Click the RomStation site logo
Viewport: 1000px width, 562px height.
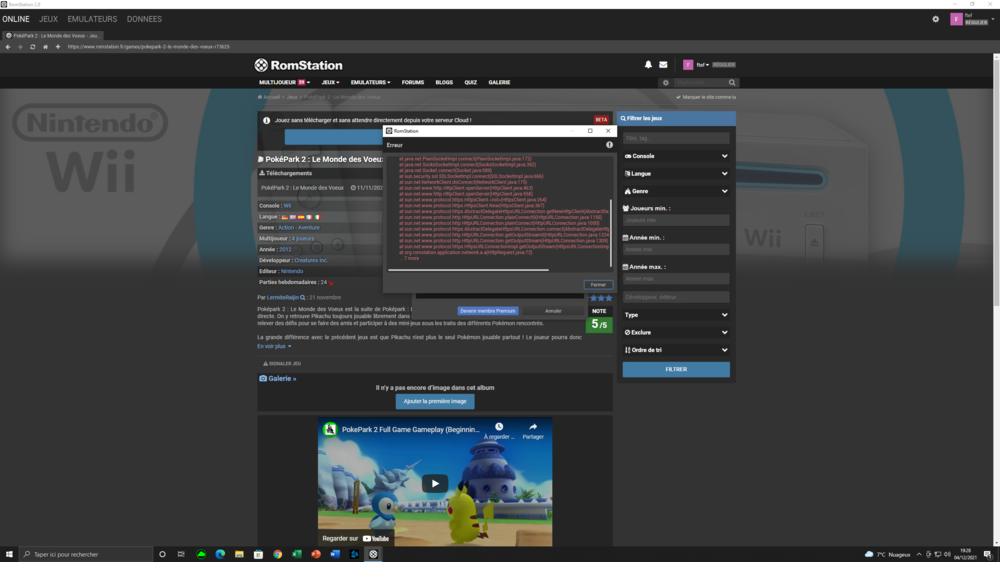coord(298,65)
